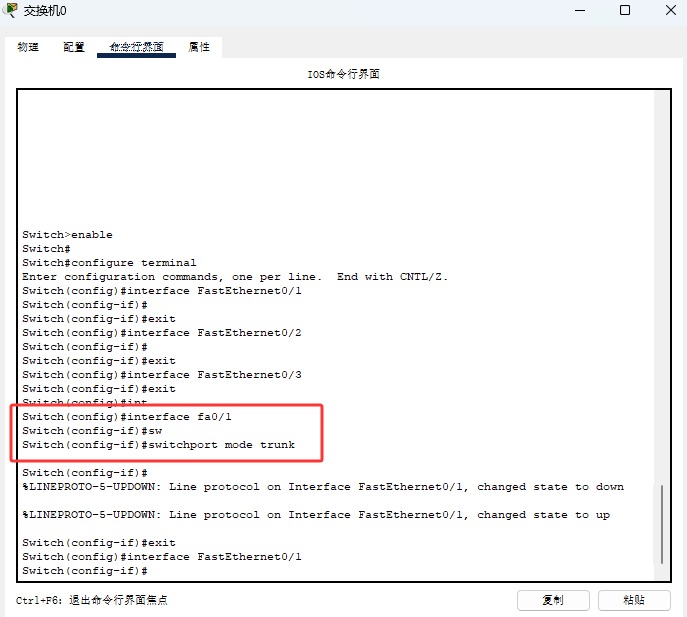Click the Packet Tracer switch icon in title bar
The width and height of the screenshot is (687, 617).
11,10
